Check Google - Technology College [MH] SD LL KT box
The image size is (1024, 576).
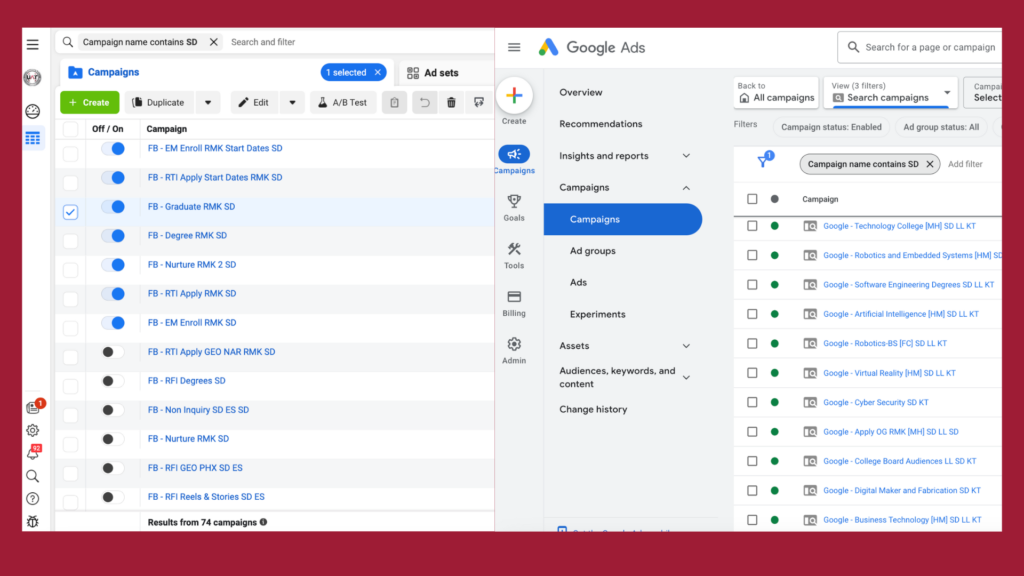tap(752, 226)
